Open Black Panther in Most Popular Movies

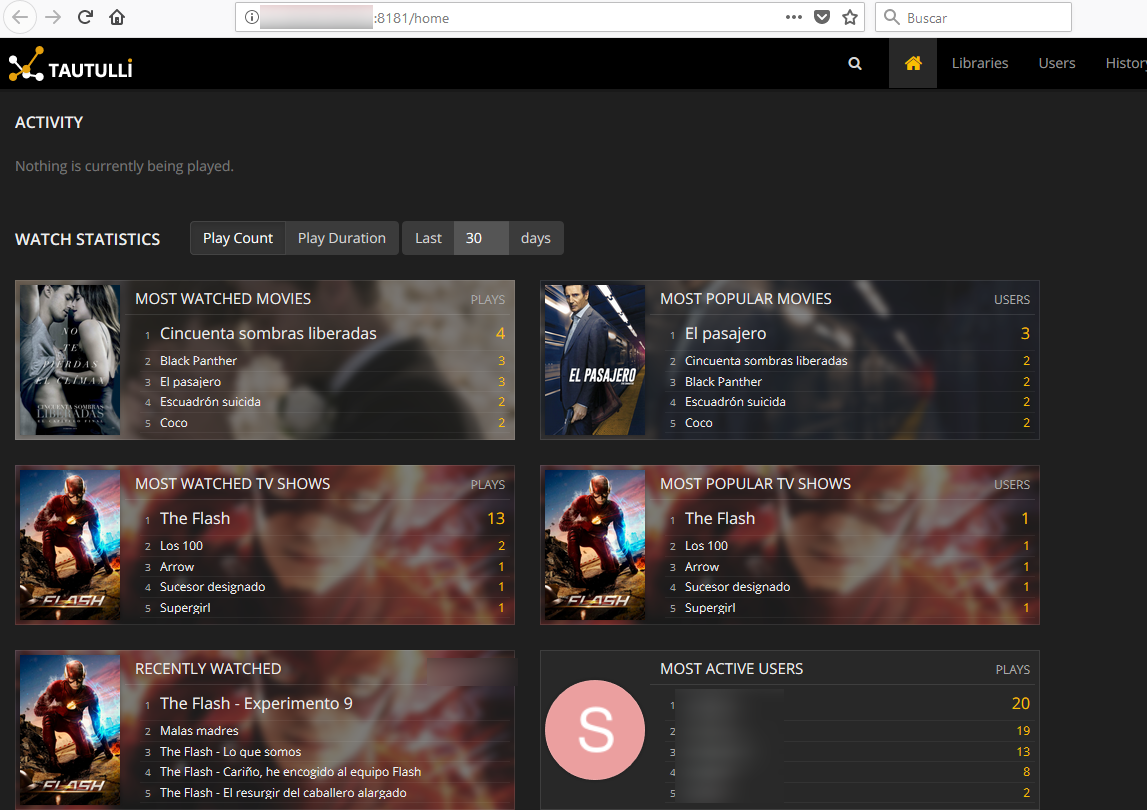pos(723,382)
